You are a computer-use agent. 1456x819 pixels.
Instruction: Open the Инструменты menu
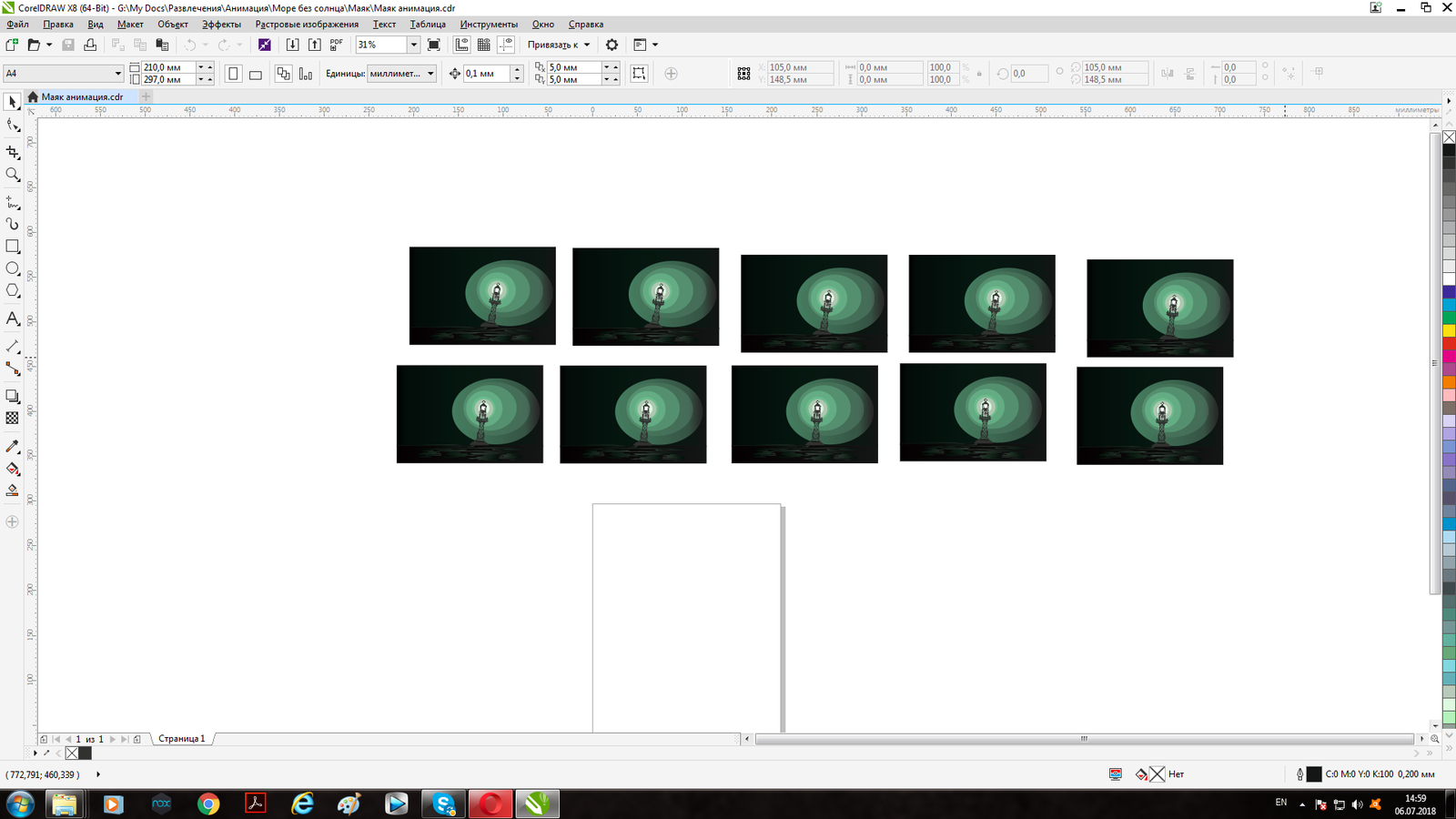489,25
